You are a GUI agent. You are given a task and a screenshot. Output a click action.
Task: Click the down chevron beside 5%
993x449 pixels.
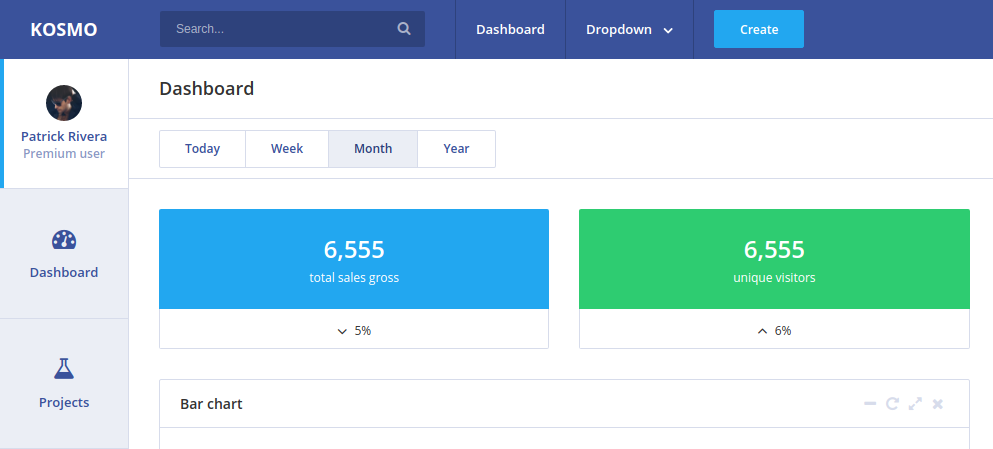[x=342, y=331]
